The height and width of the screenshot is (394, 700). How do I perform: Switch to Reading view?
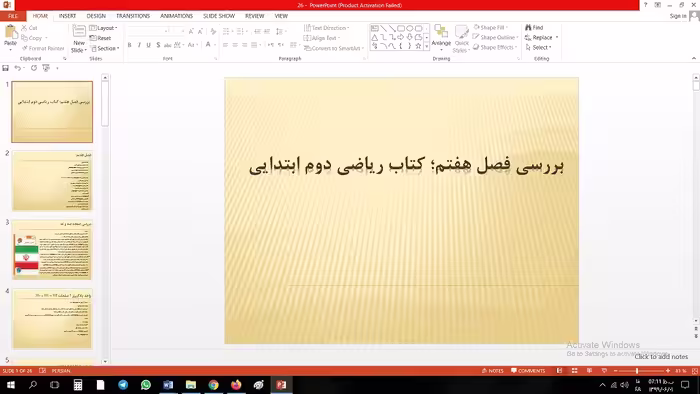(x=589, y=371)
